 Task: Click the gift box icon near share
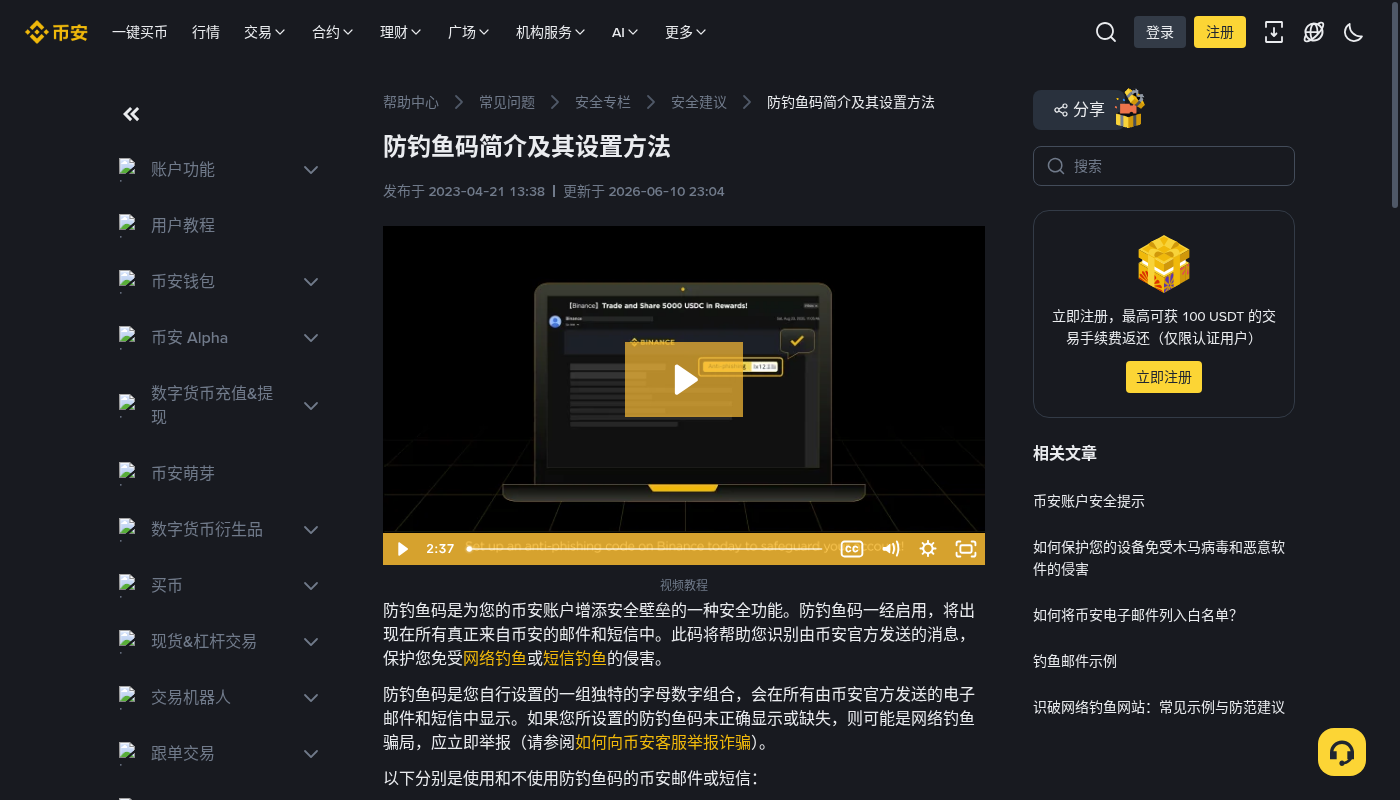(1129, 108)
